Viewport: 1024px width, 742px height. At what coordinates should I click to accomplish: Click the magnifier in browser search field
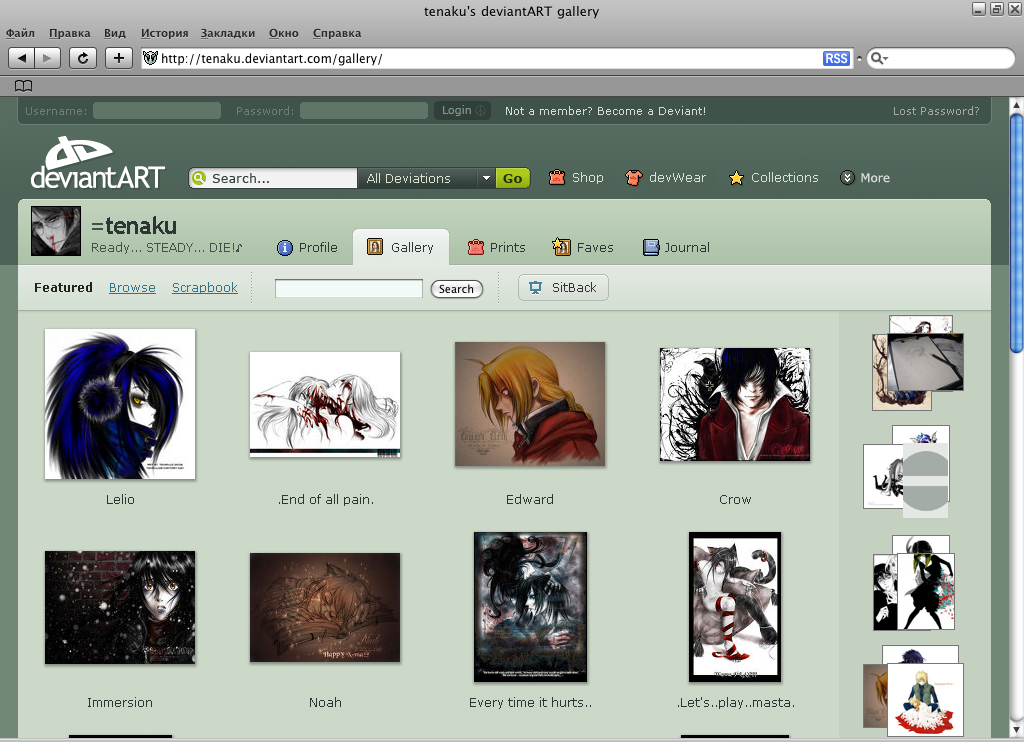878,59
